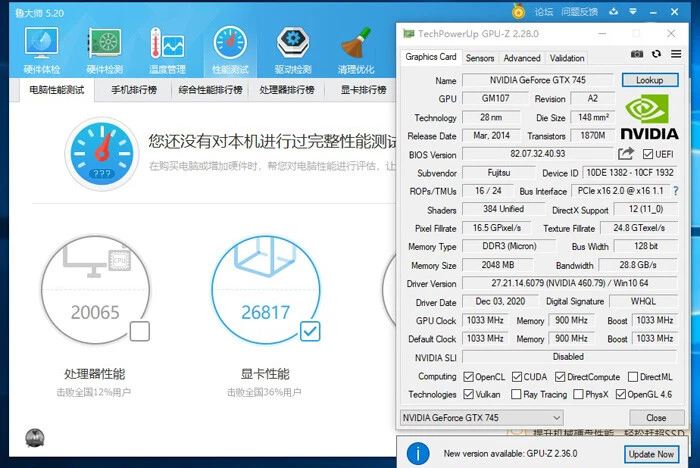Switch to the Advanced tab
700x468 pixels.
point(522,58)
